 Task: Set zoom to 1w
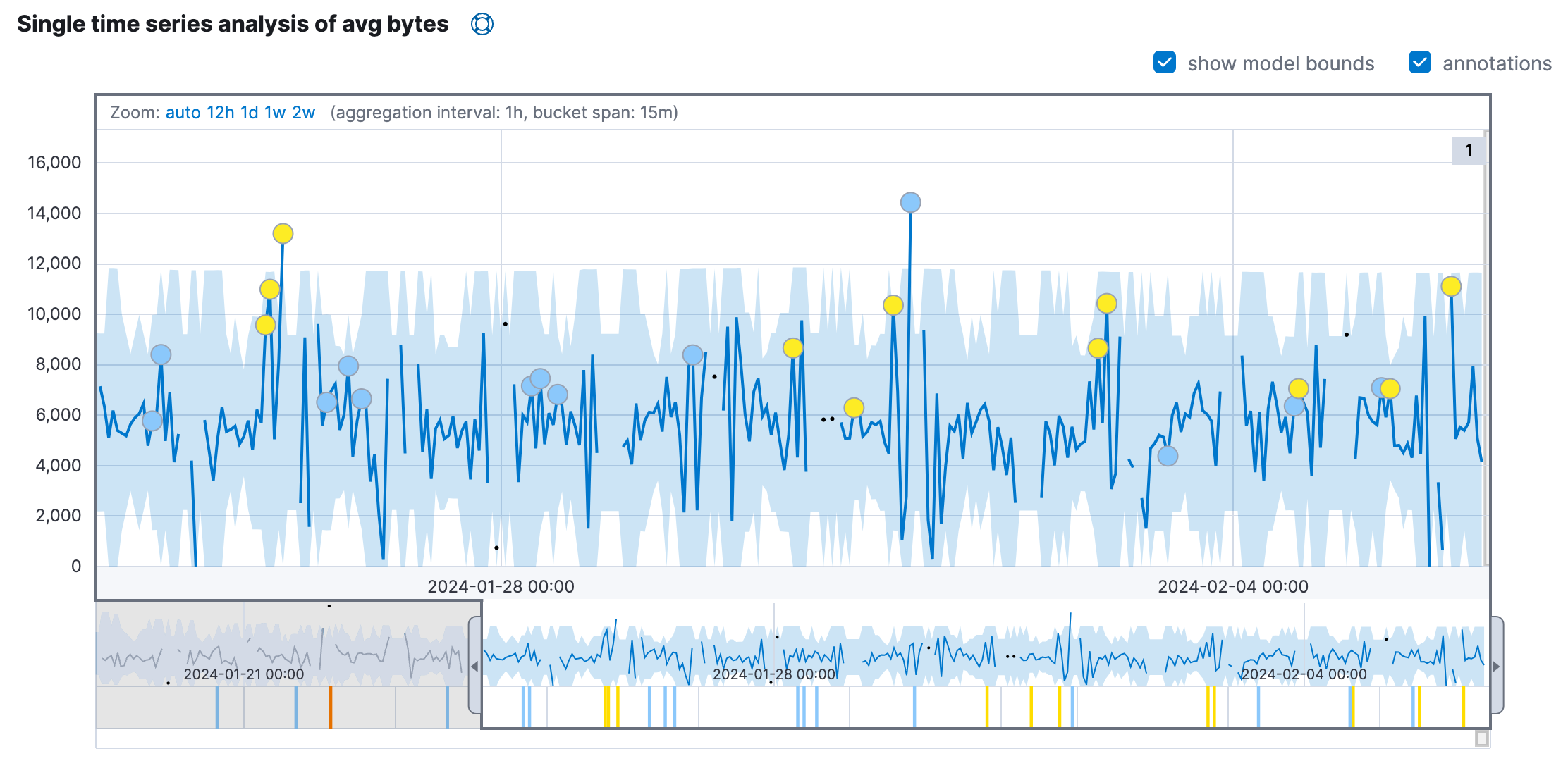[x=275, y=113]
